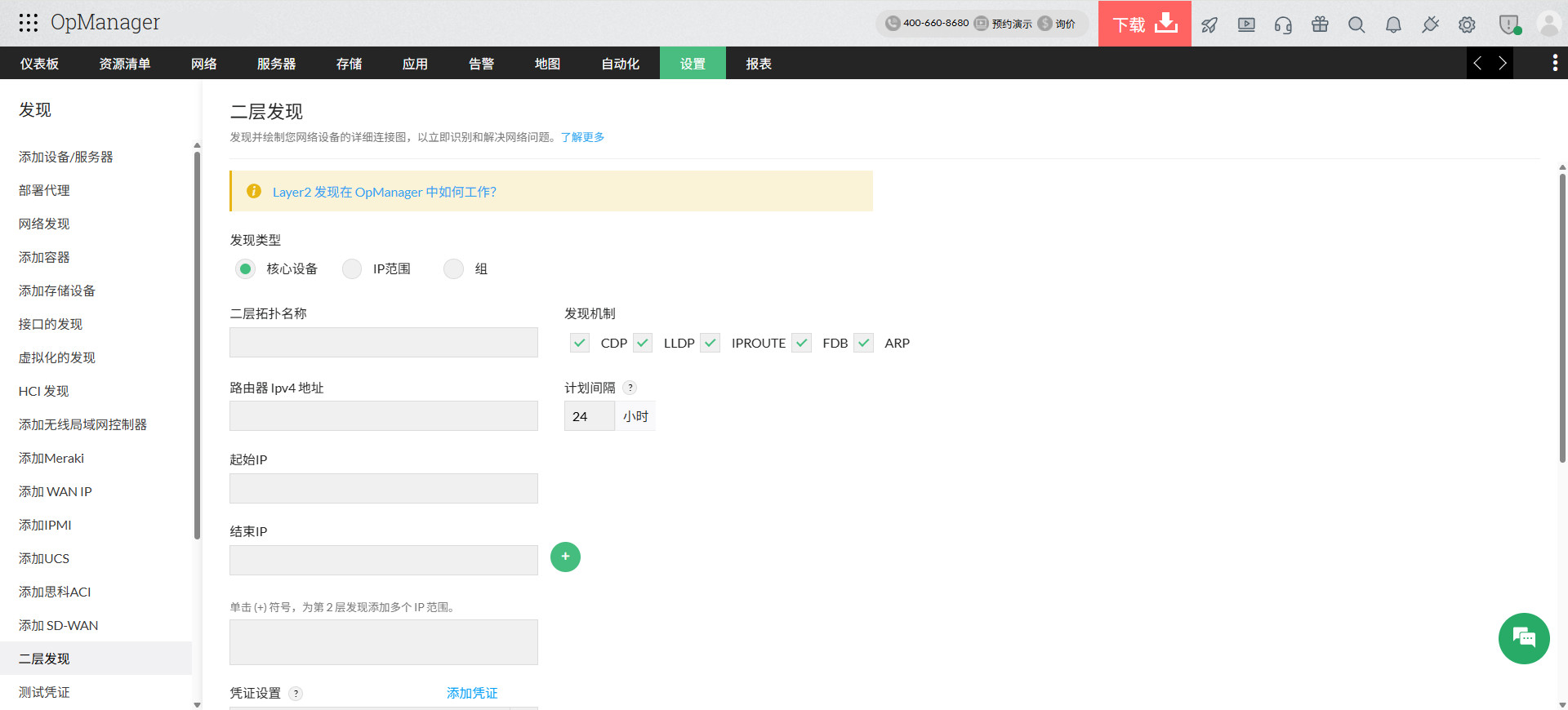
Task: Click the sidebar scrollbar down arrow
Action: click(x=197, y=703)
